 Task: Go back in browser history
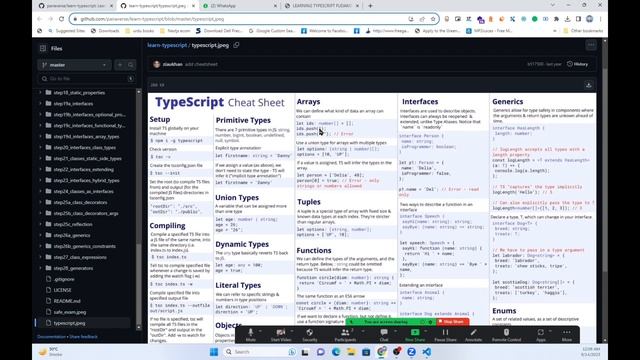click(40, 19)
